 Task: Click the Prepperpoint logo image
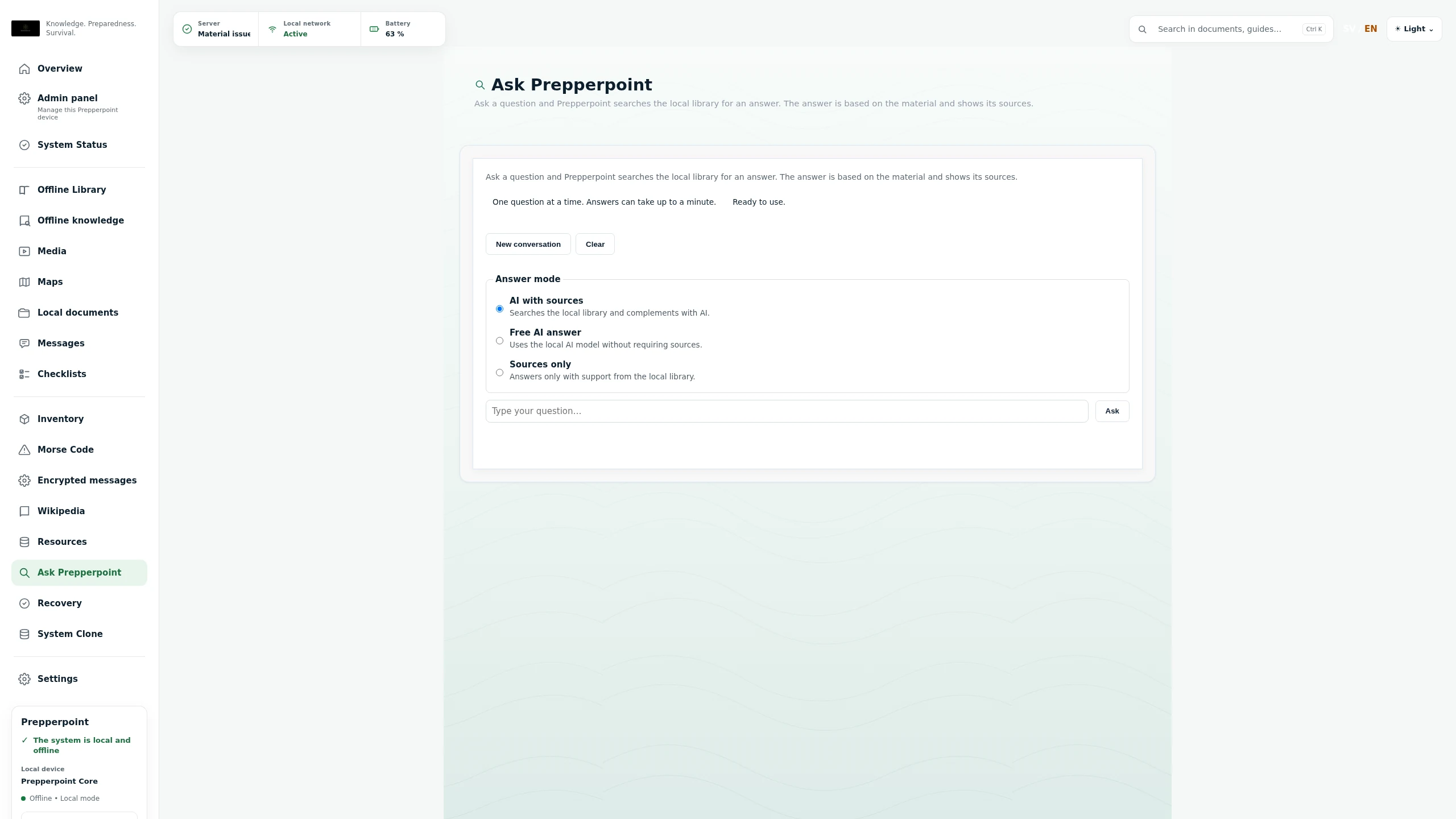pyautogui.click(x=26, y=28)
